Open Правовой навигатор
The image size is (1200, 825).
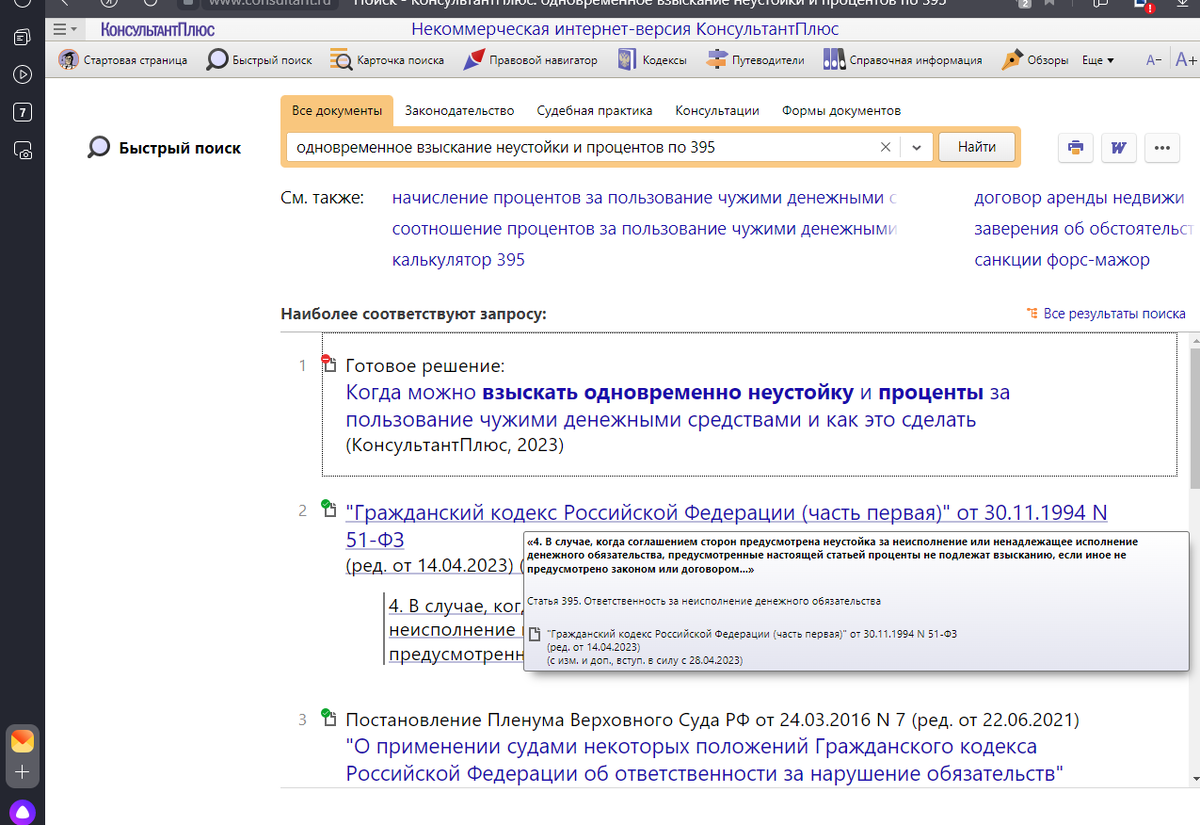[530, 60]
